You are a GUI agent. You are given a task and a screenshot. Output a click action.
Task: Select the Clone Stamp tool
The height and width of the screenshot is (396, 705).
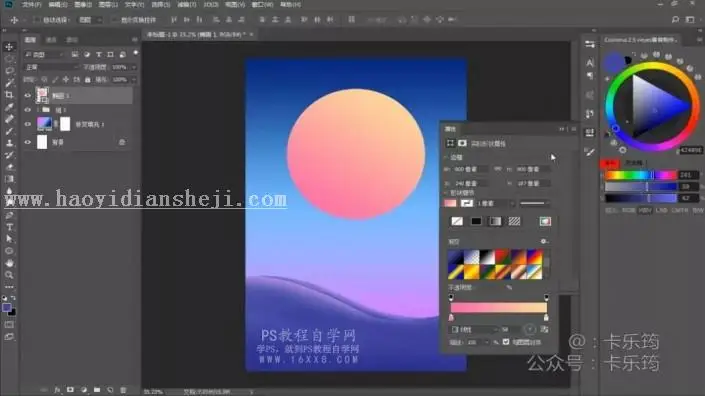[9, 143]
